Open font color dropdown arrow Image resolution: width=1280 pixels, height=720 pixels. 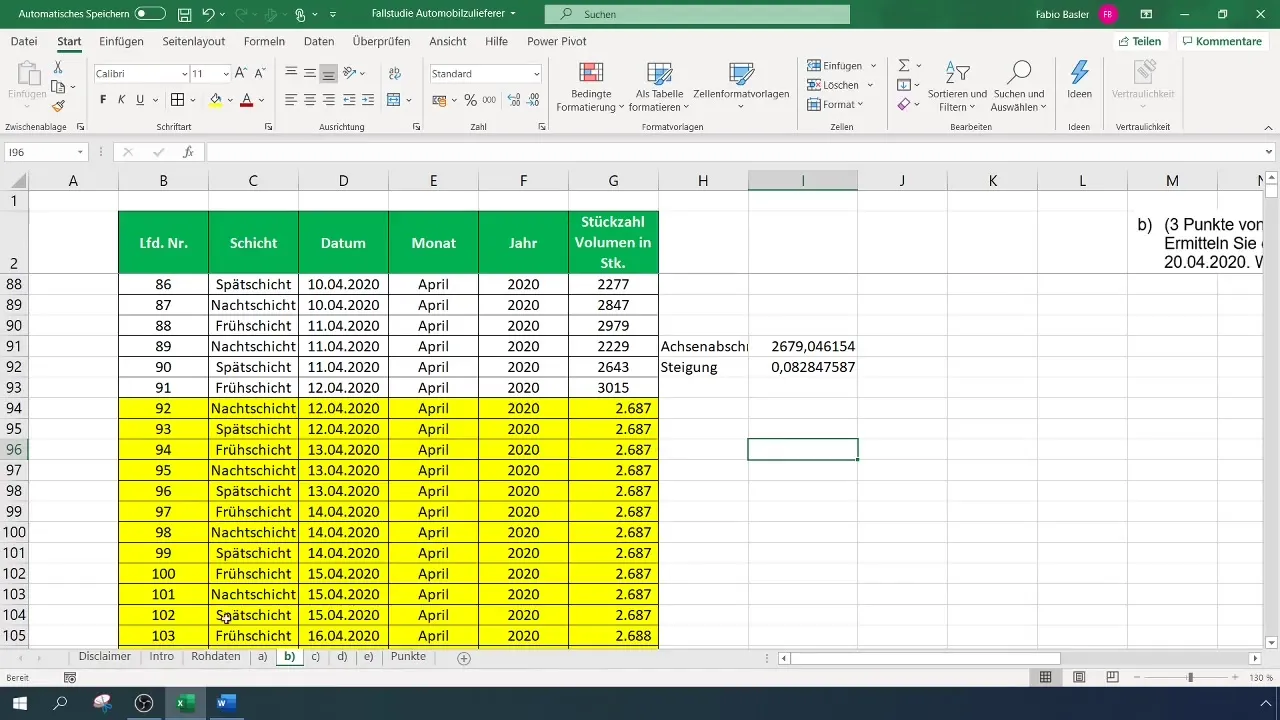point(261,100)
